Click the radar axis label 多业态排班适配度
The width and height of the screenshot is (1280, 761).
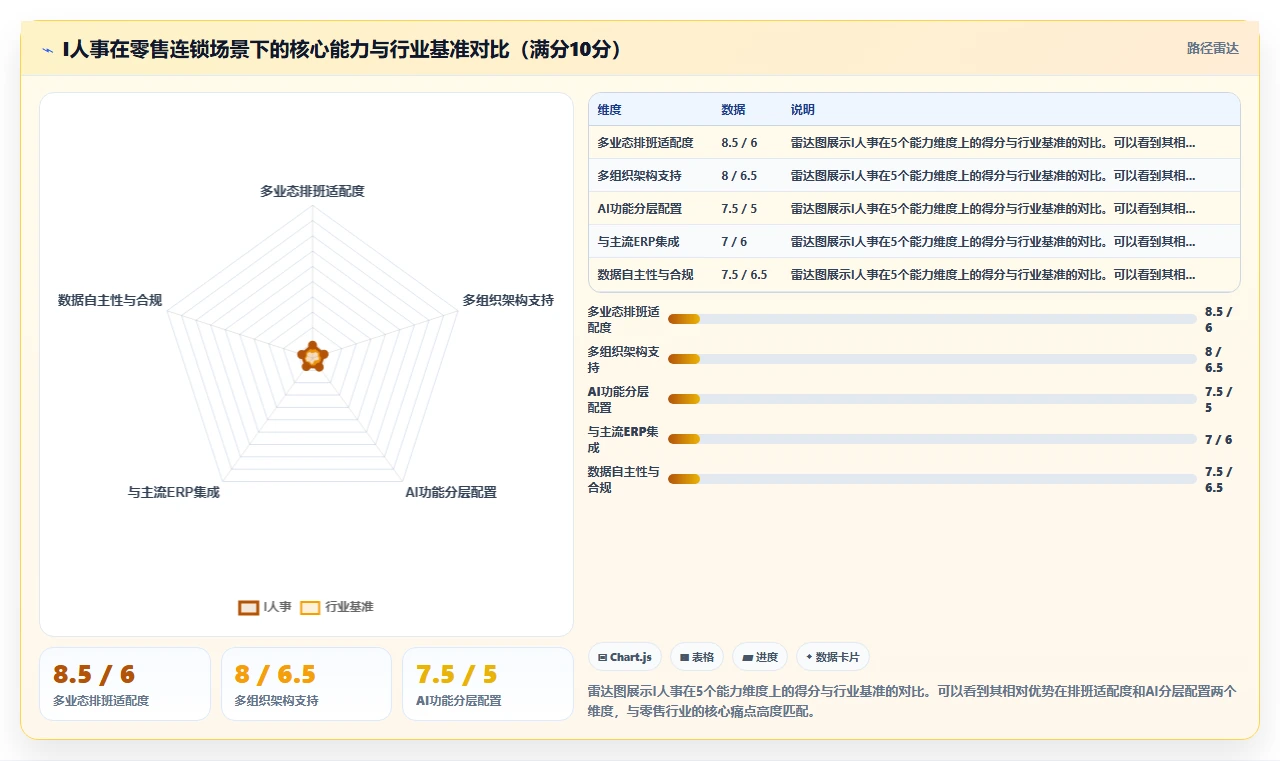tap(312, 191)
